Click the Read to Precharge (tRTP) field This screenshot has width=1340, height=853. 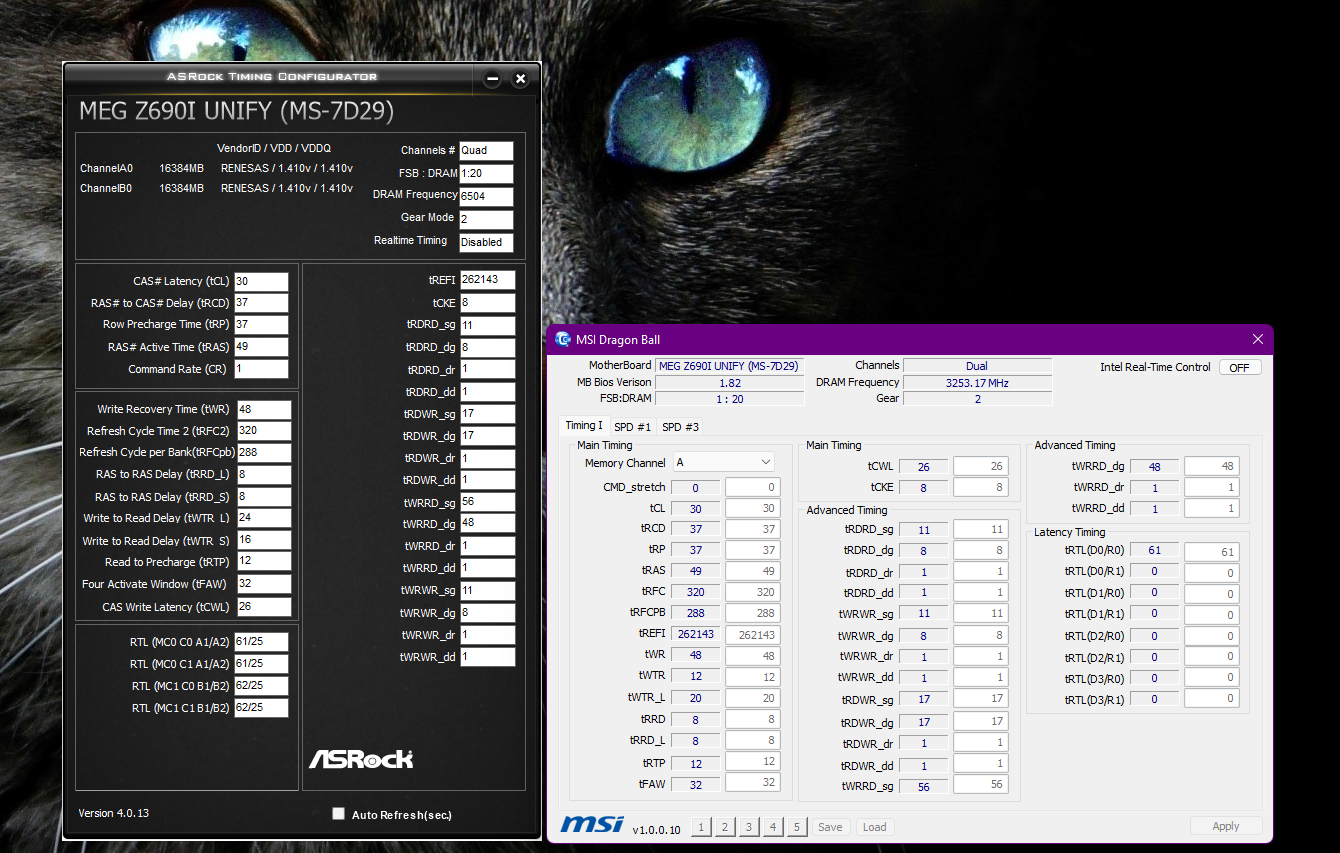coord(264,562)
